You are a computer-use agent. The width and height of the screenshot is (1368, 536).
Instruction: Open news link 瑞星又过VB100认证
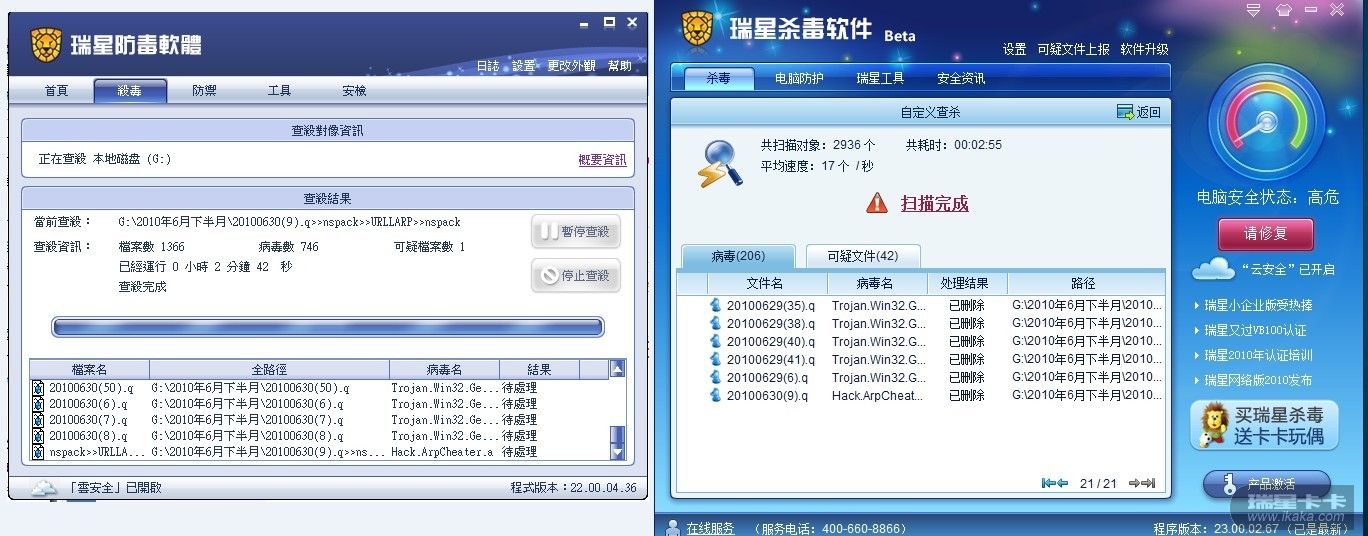tap(1255, 330)
